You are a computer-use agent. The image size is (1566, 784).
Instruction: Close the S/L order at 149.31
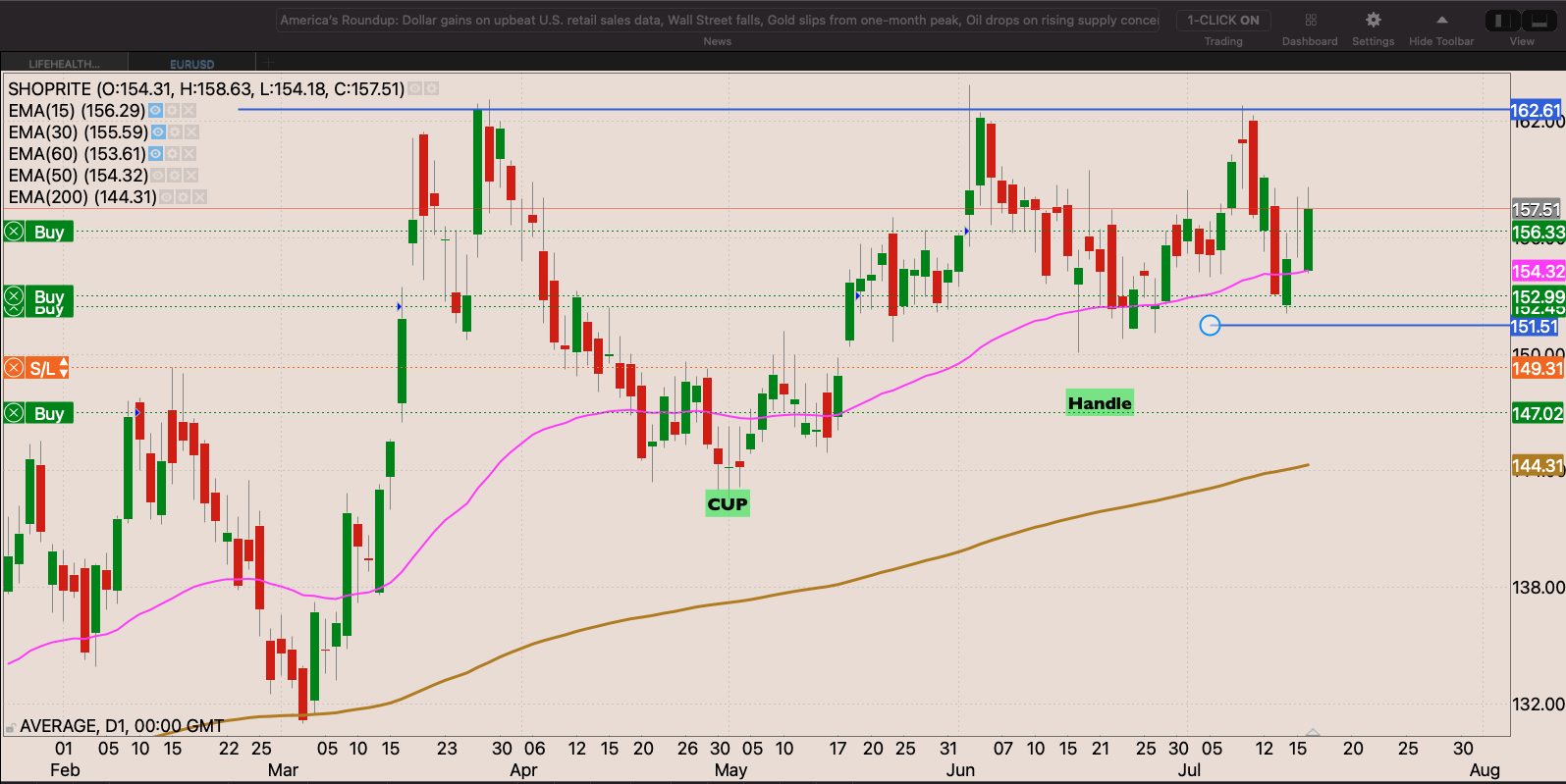14,369
